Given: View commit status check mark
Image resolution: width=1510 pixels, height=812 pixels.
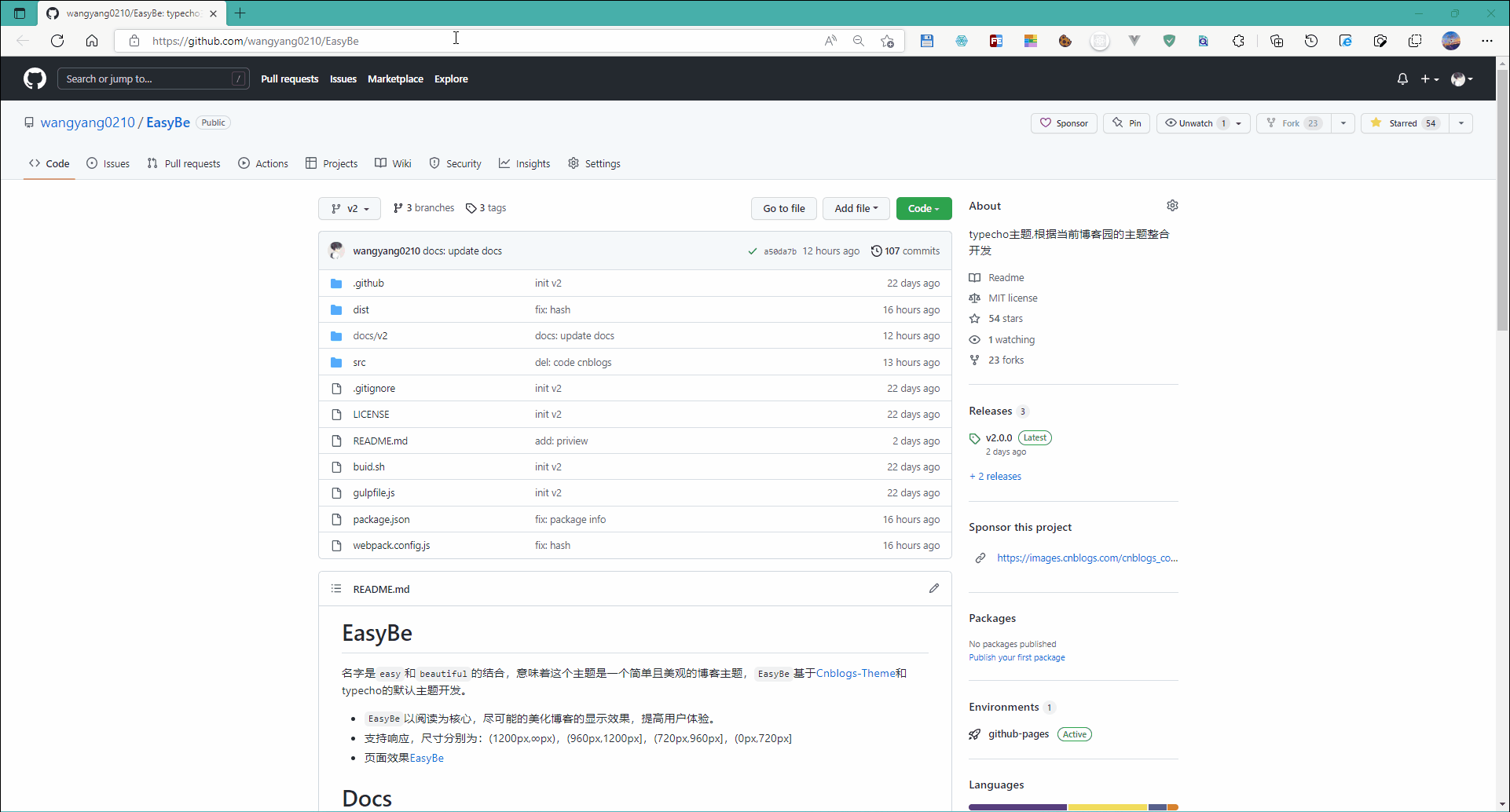Looking at the screenshot, I should click(x=753, y=251).
